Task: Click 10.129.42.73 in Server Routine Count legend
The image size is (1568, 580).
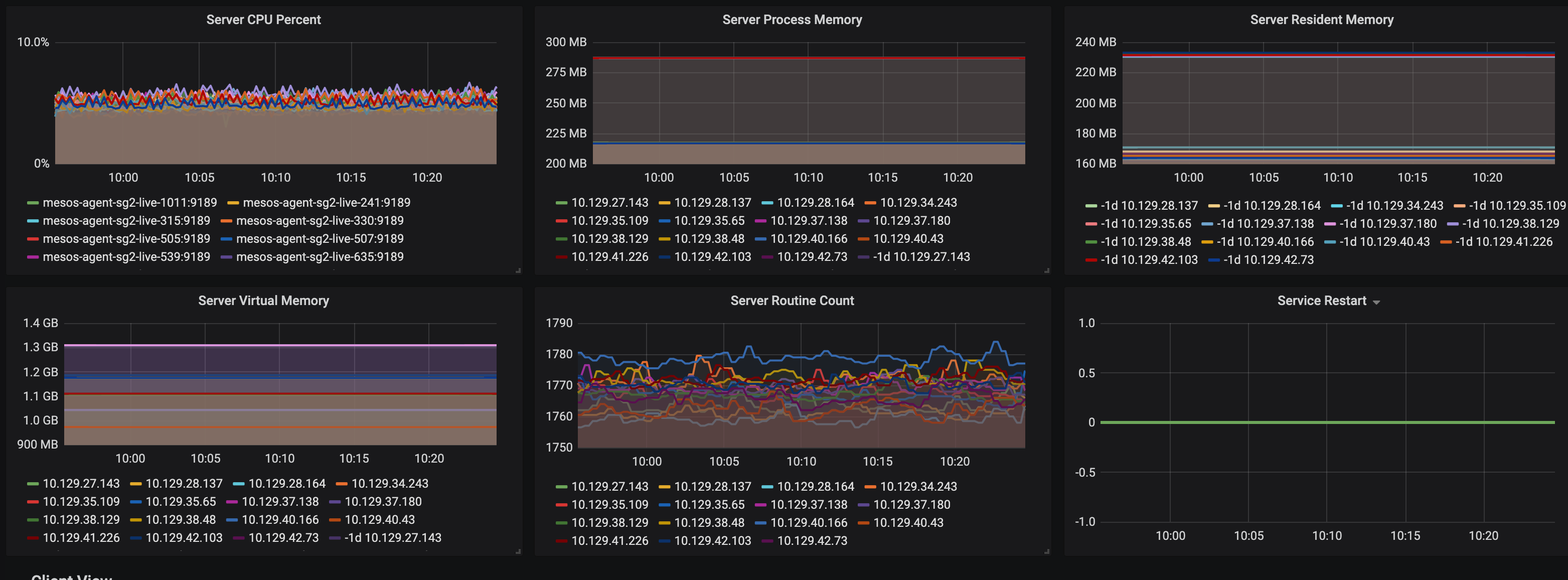Action: (812, 541)
